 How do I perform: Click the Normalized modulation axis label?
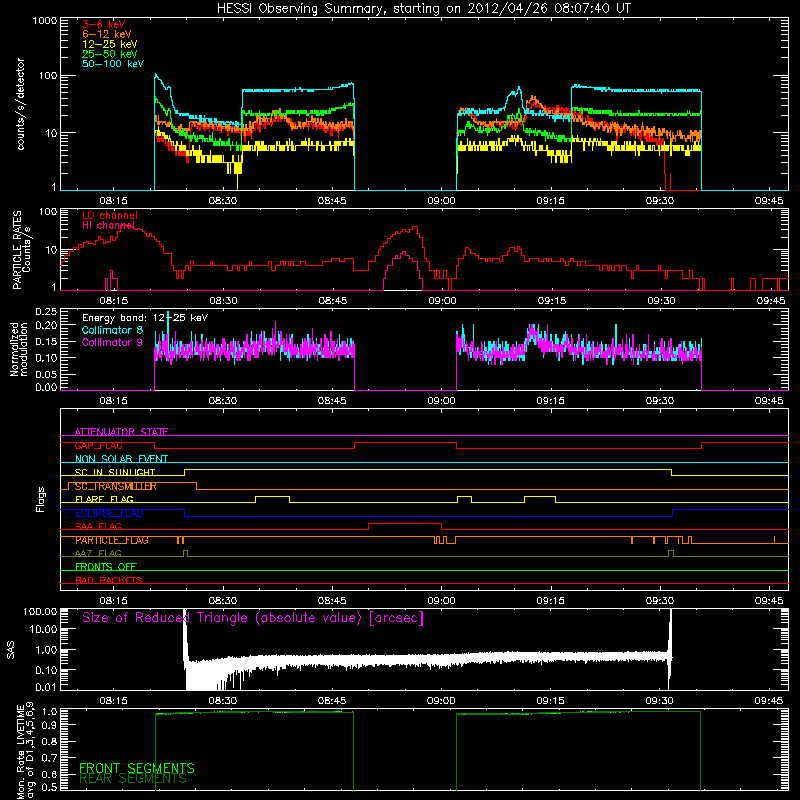pyautogui.click(x=18, y=349)
